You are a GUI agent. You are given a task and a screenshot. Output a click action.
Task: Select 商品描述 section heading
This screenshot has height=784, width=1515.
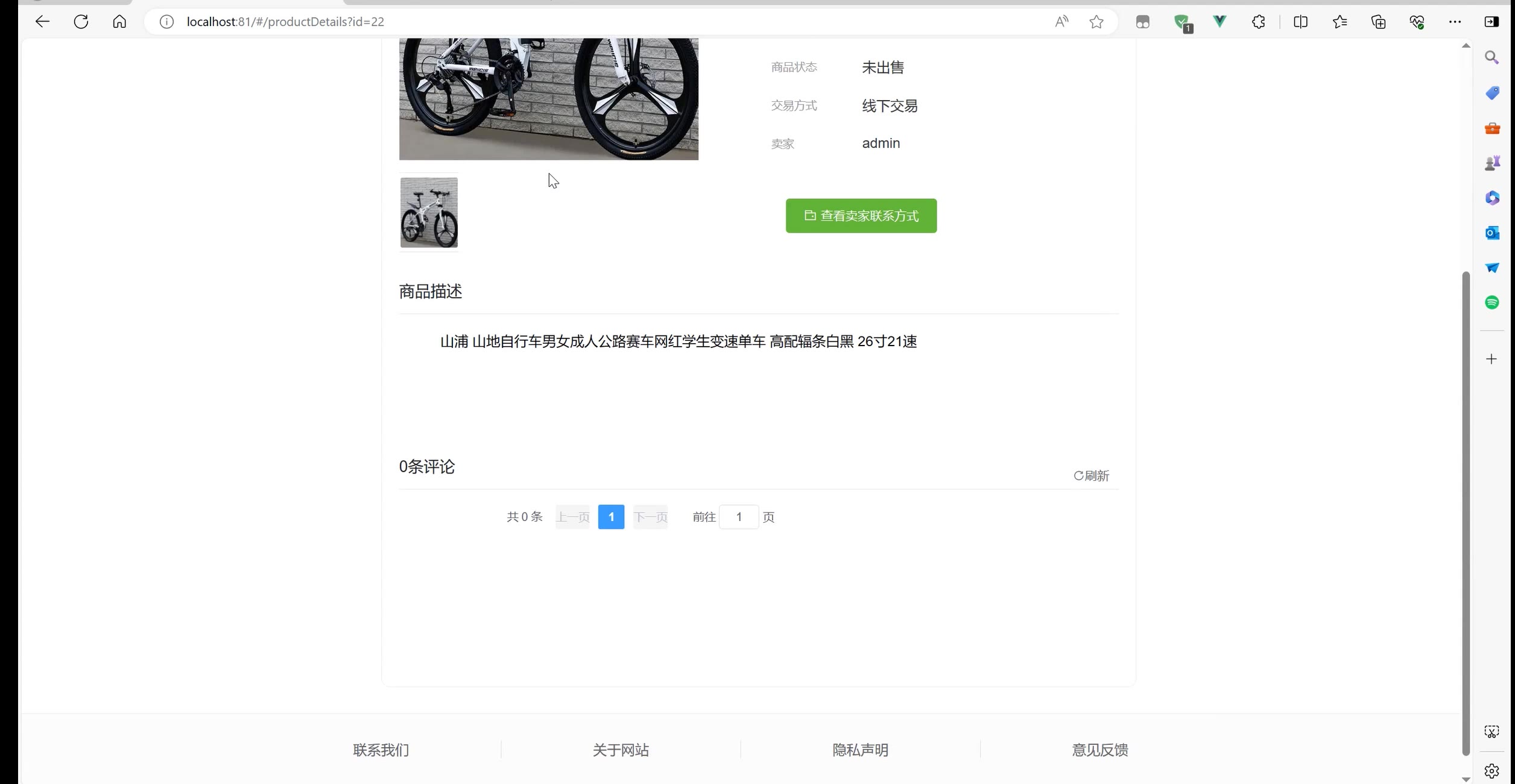tap(430, 292)
